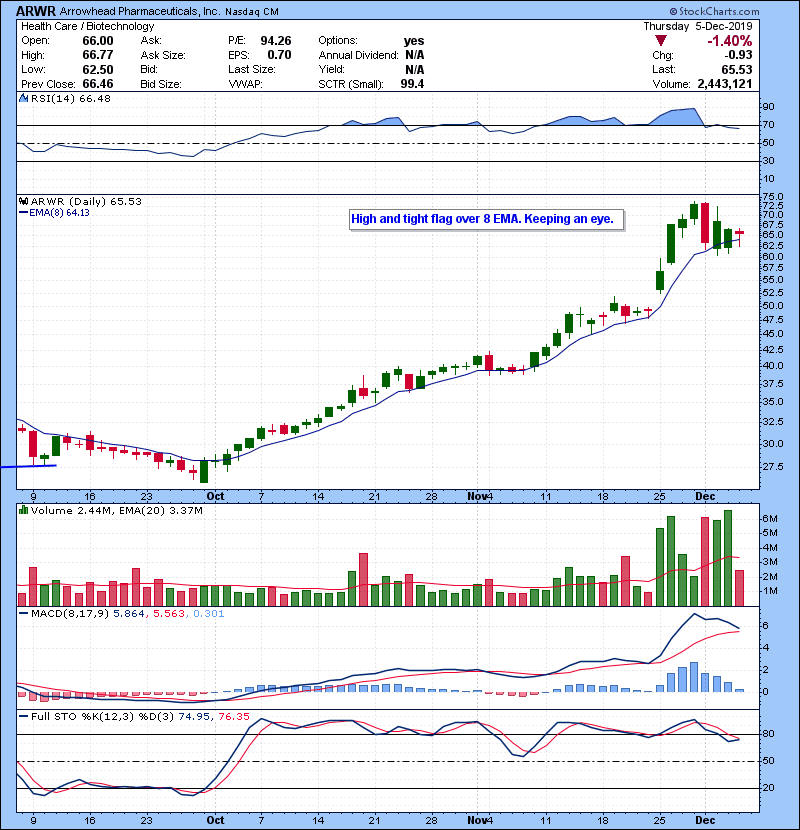Click the Low value 62.50
Screen dimensions: 800x830
point(98,69)
